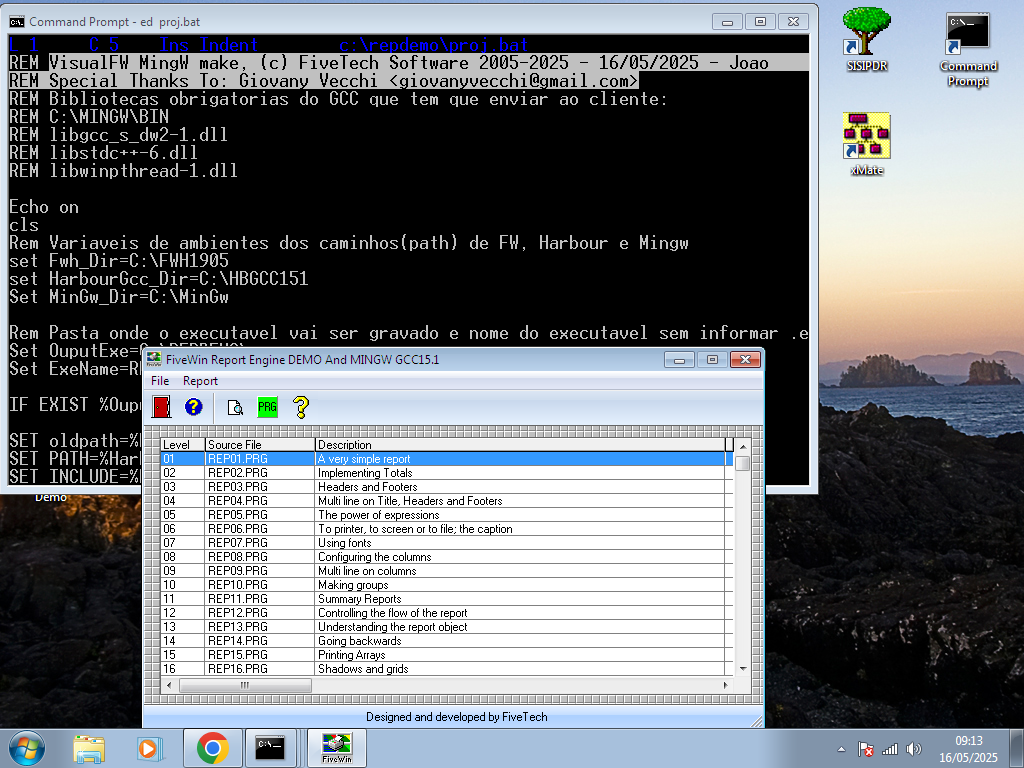The image size is (1024, 768).
Task: Show hidden system tray icons
Action: (x=841, y=749)
